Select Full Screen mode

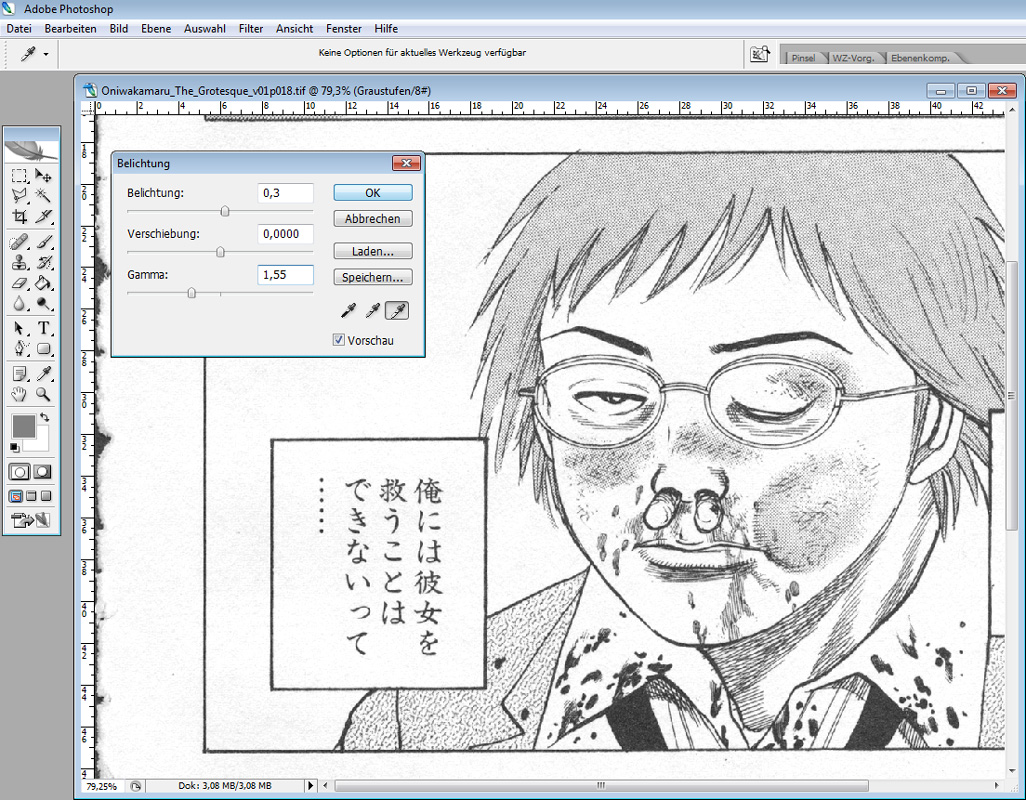point(46,496)
